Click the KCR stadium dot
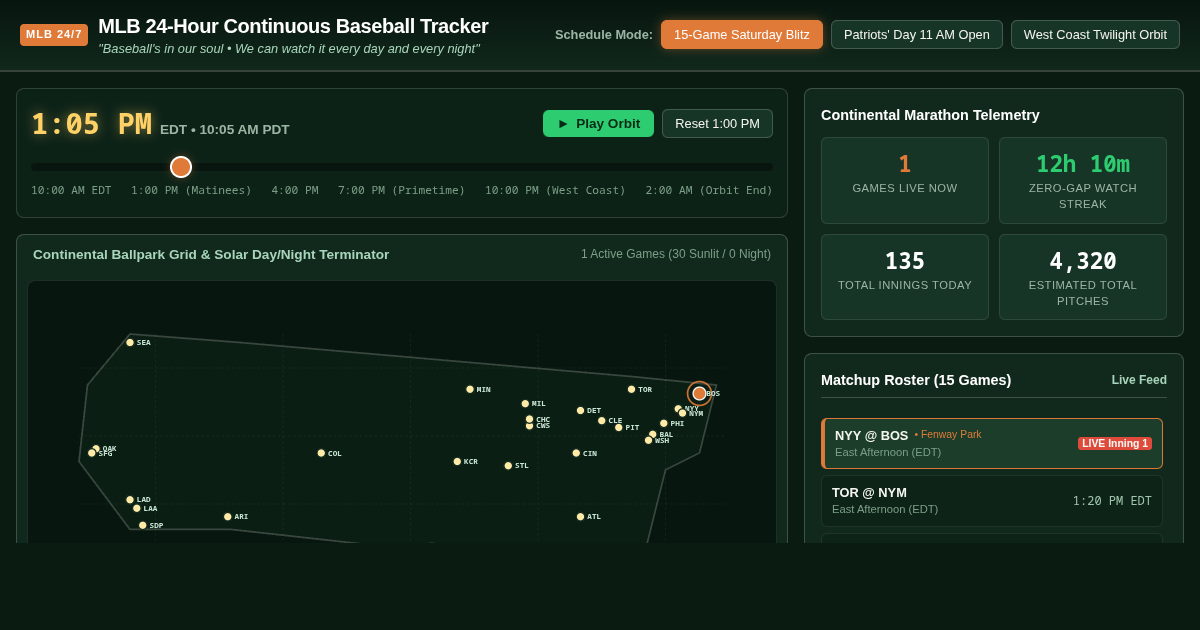The height and width of the screenshot is (630, 1200). tap(457, 462)
